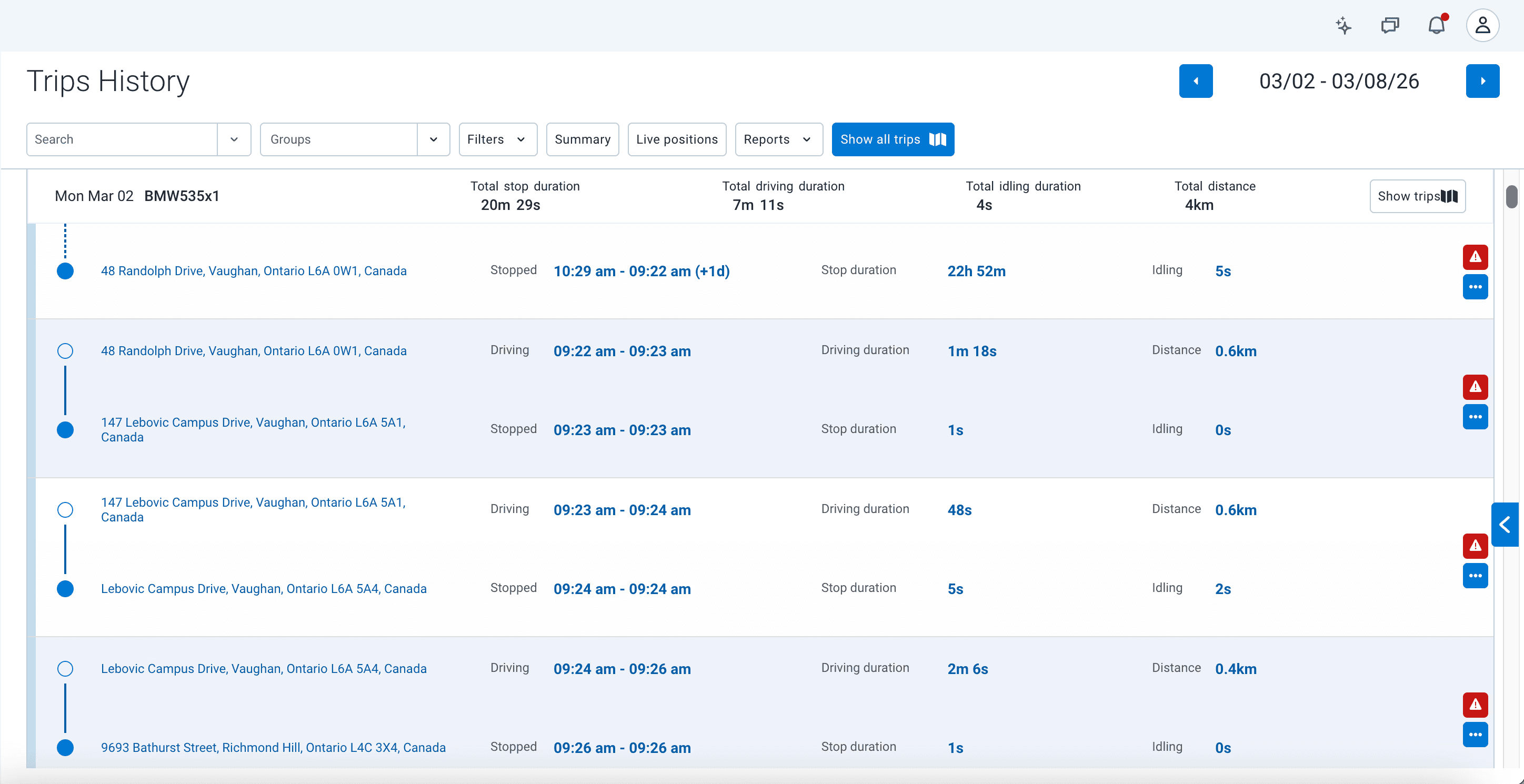Open 9693 Bathurst Street address link

273,747
